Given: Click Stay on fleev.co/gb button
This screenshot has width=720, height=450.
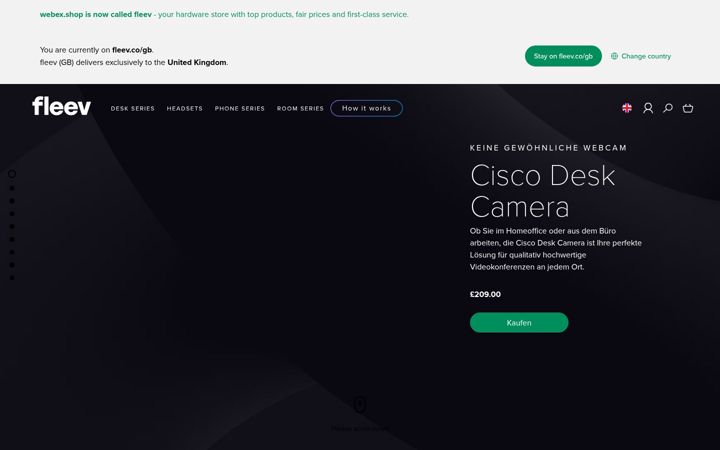Looking at the screenshot, I should tap(563, 56).
